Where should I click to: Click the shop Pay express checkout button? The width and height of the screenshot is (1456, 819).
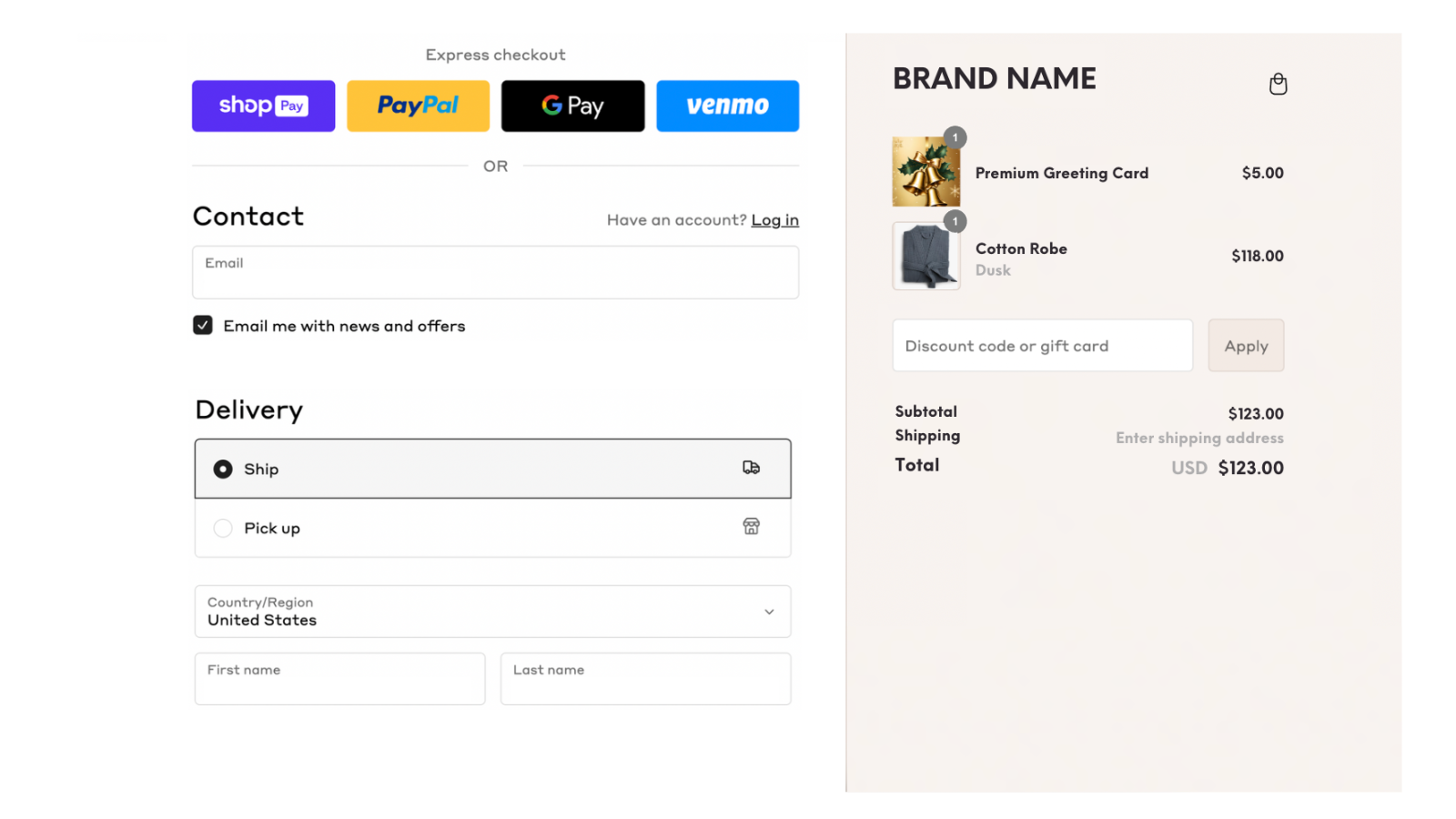click(x=263, y=106)
